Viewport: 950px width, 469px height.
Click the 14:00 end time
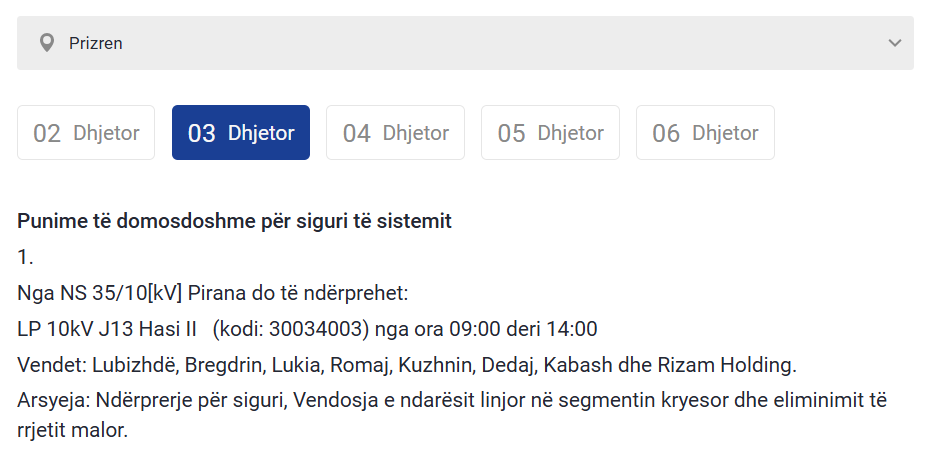(x=572, y=329)
